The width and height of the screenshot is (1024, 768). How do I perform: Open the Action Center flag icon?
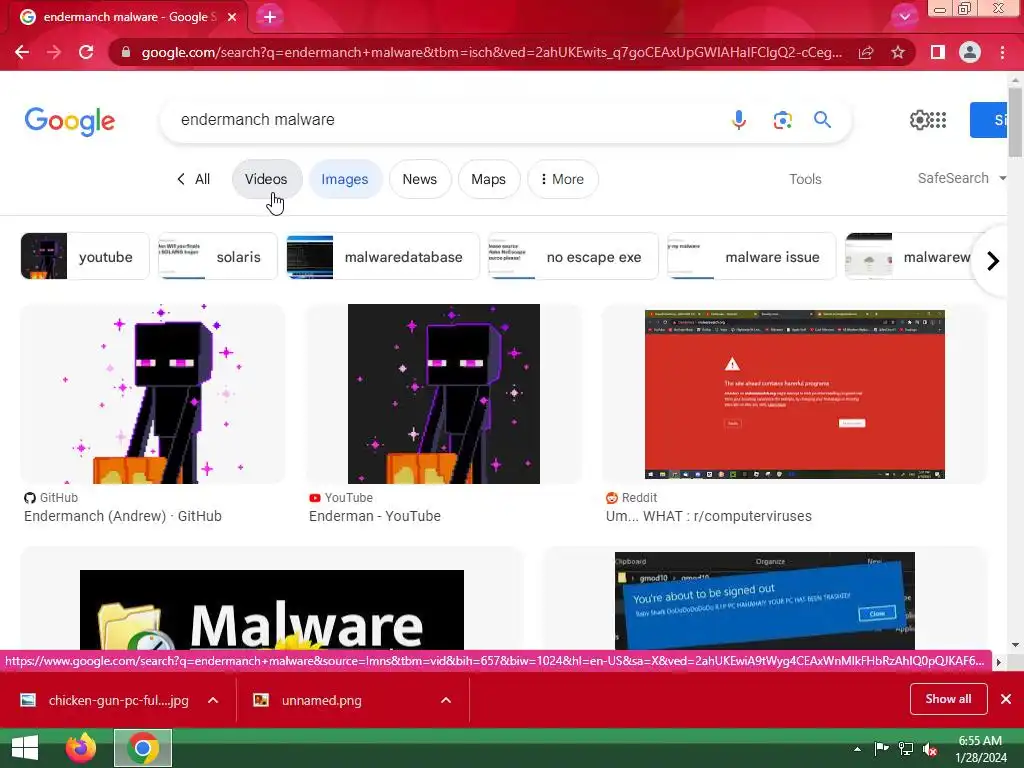[881, 749]
